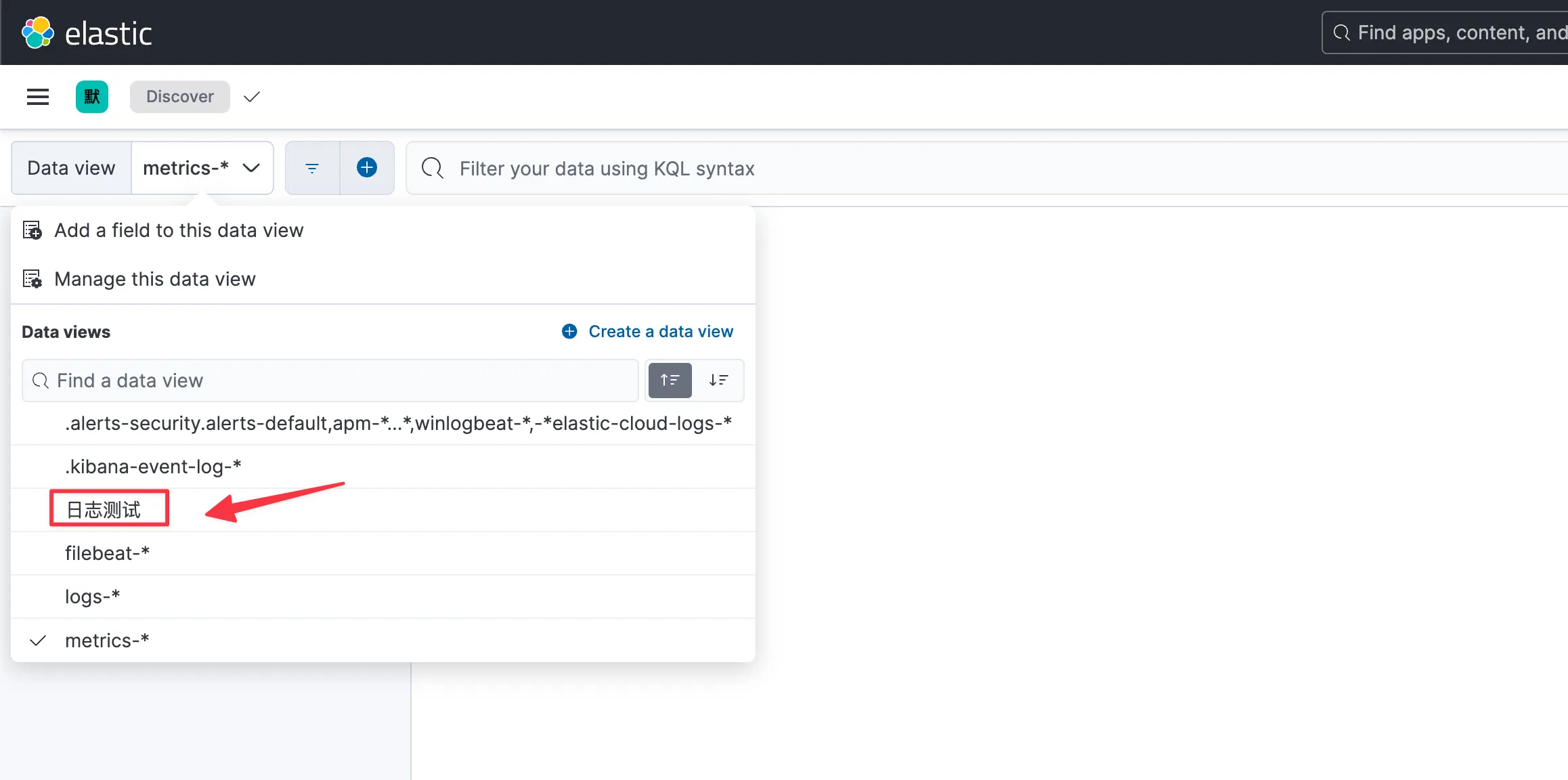Sort data views in descending order
Image resolution: width=1568 pixels, height=780 pixels.
(718, 381)
